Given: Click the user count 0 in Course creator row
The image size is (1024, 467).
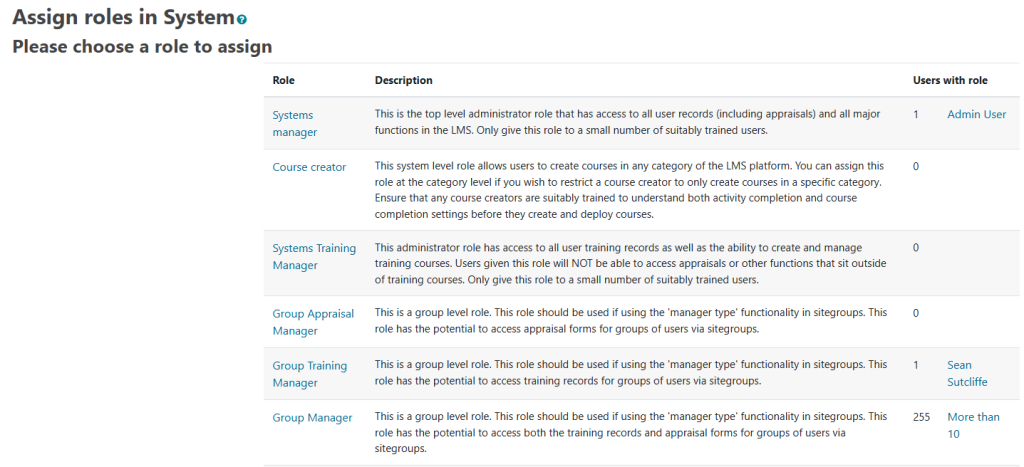Looking at the screenshot, I should click(x=916, y=167).
